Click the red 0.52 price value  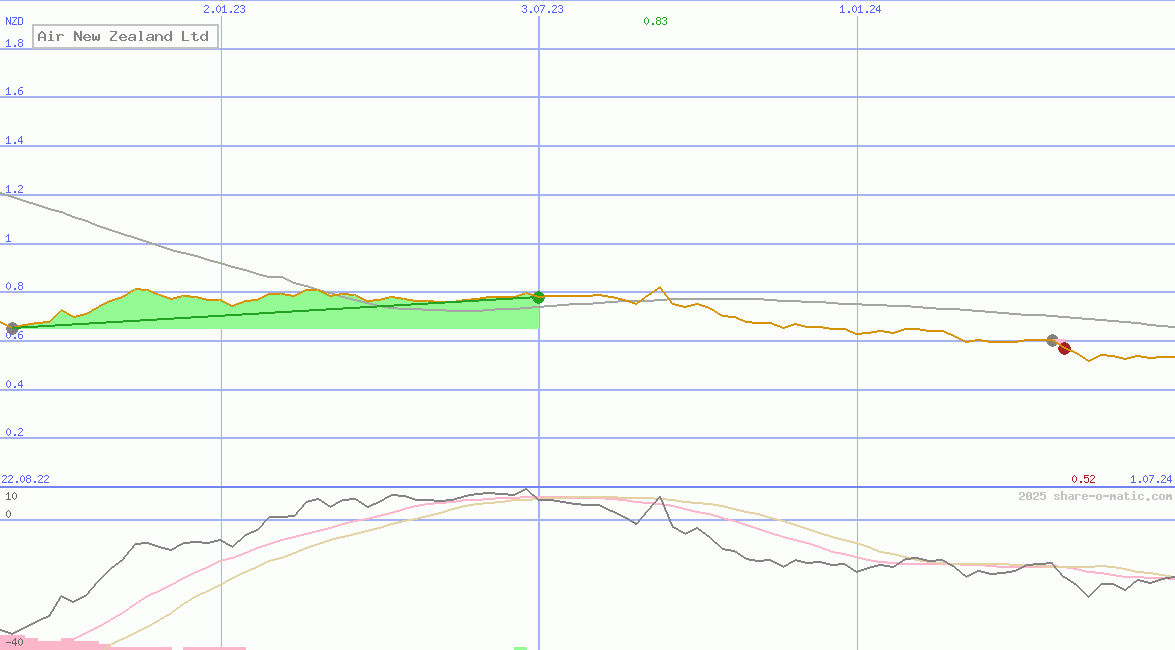tap(1083, 479)
